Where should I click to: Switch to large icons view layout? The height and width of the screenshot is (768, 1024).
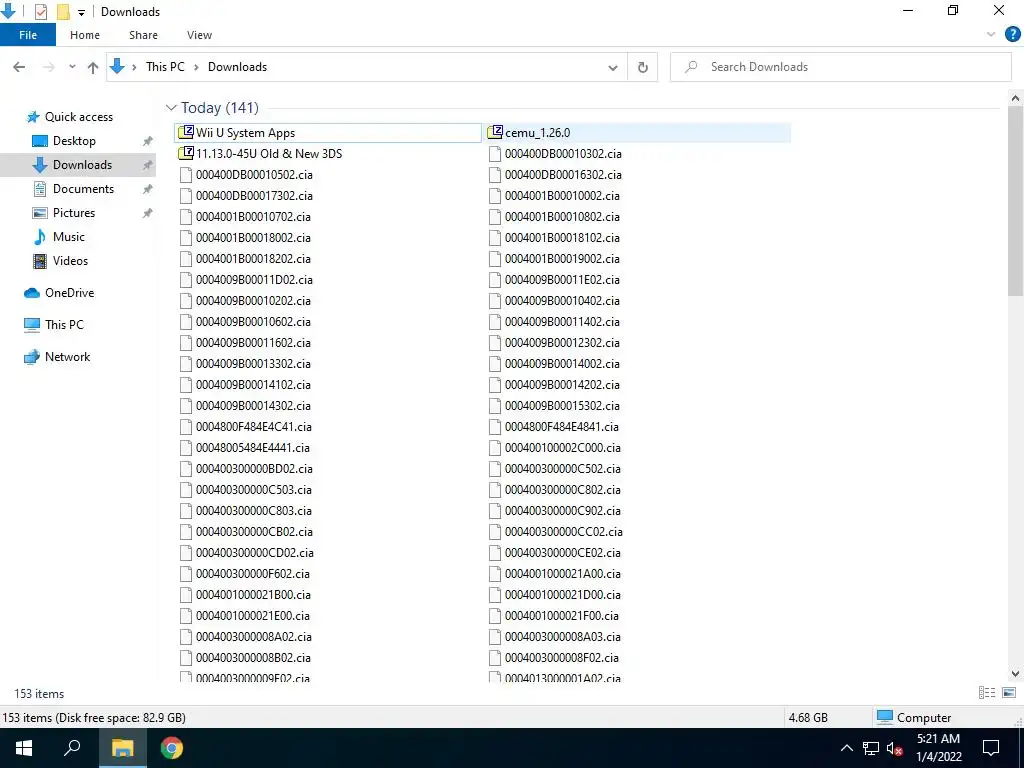click(1008, 693)
